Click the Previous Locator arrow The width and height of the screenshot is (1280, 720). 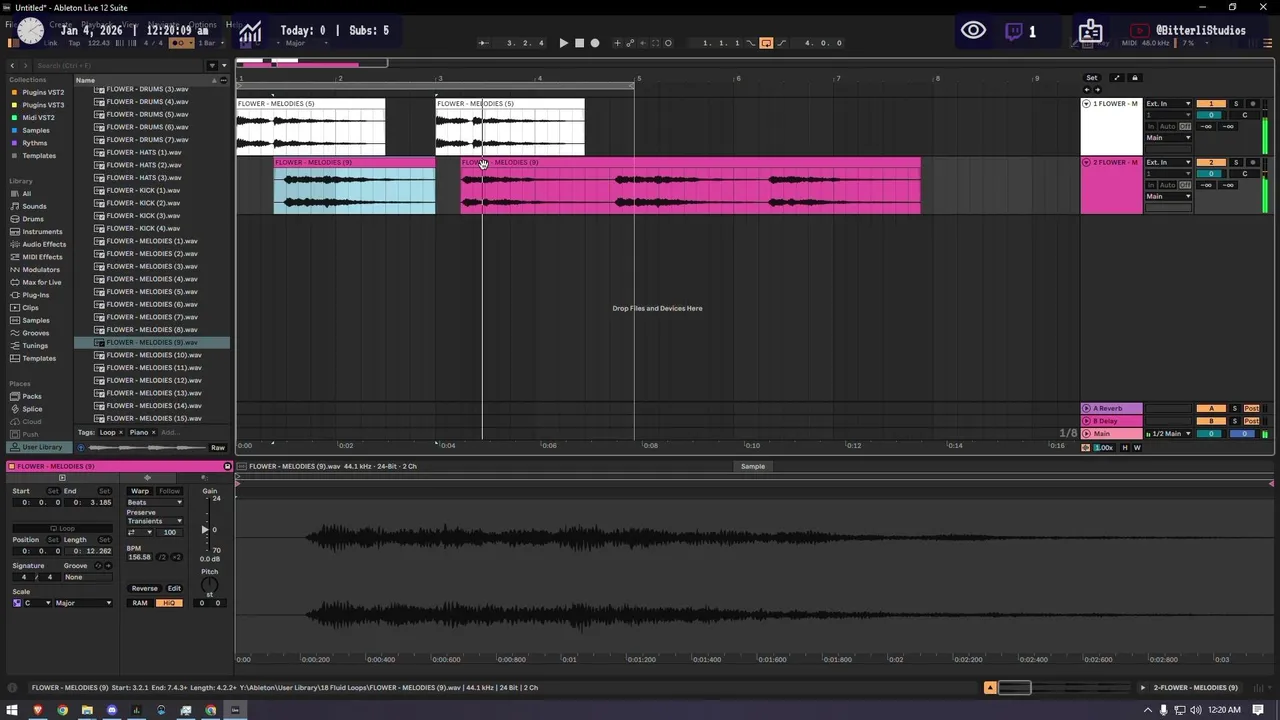pyautogui.click(x=1087, y=90)
